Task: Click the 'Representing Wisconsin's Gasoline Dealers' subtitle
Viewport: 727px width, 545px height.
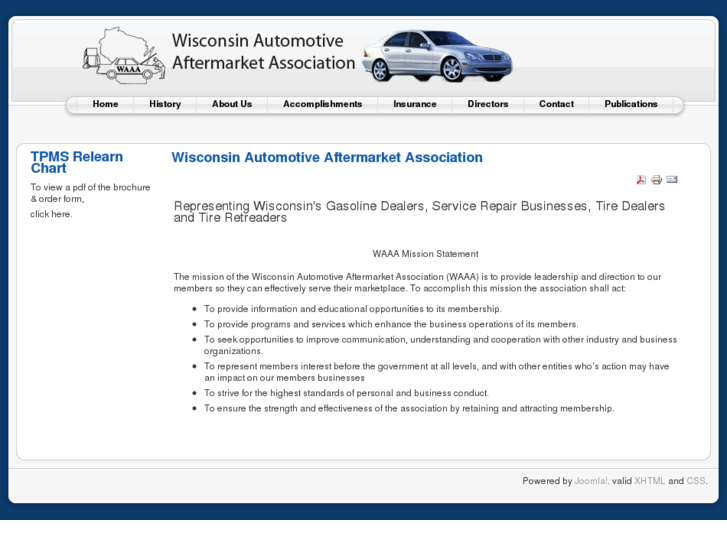Action: click(x=419, y=212)
